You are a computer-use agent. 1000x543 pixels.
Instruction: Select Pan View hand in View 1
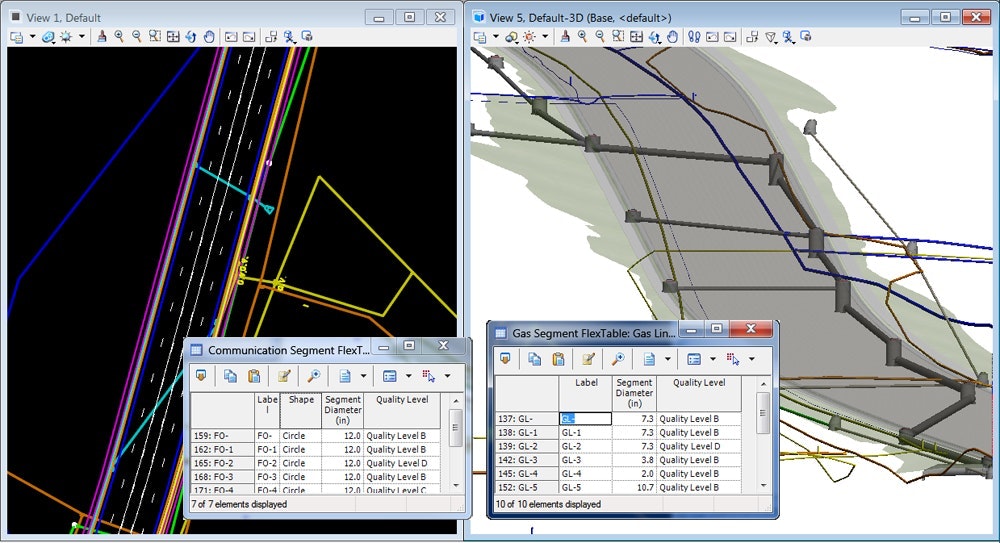coord(209,36)
